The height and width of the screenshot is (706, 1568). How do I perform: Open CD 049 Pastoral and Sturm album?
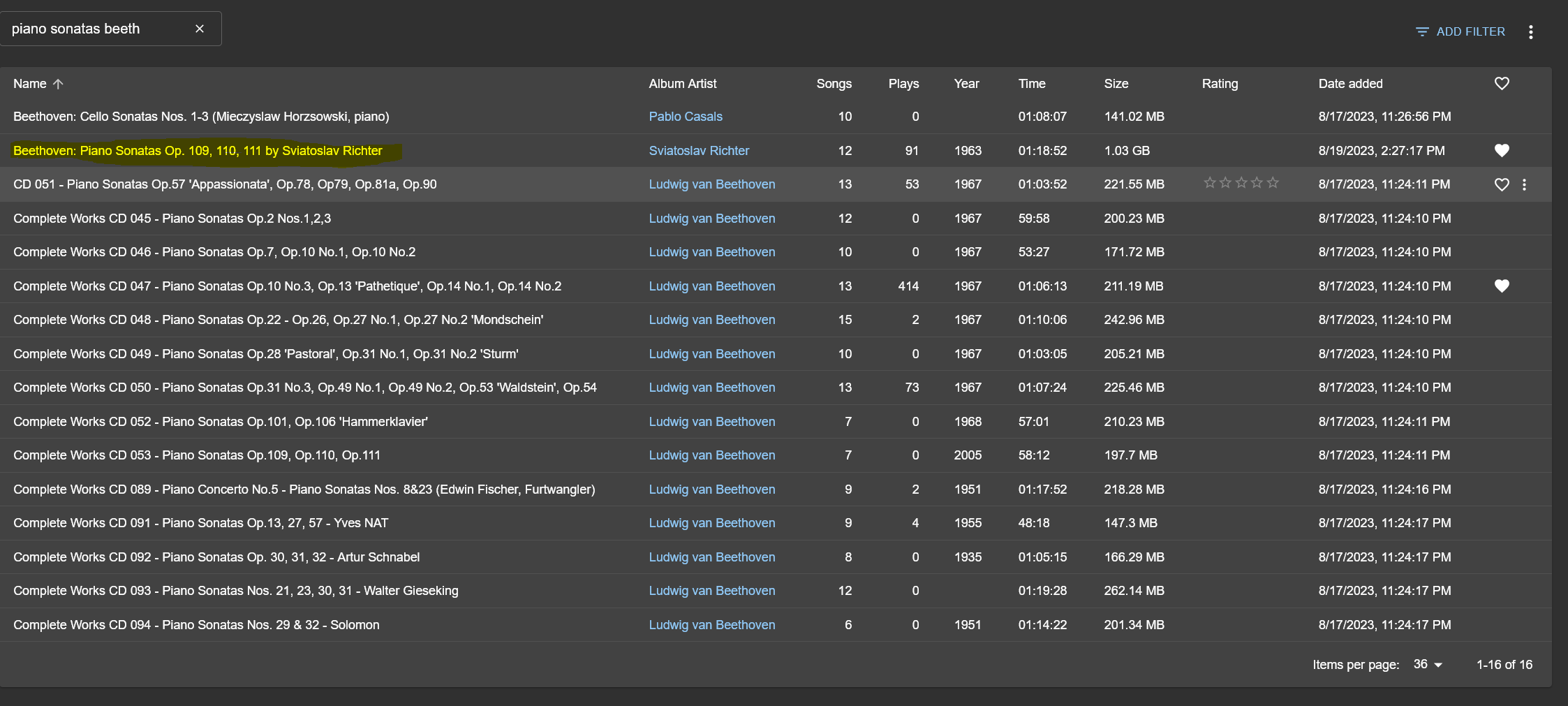265,354
